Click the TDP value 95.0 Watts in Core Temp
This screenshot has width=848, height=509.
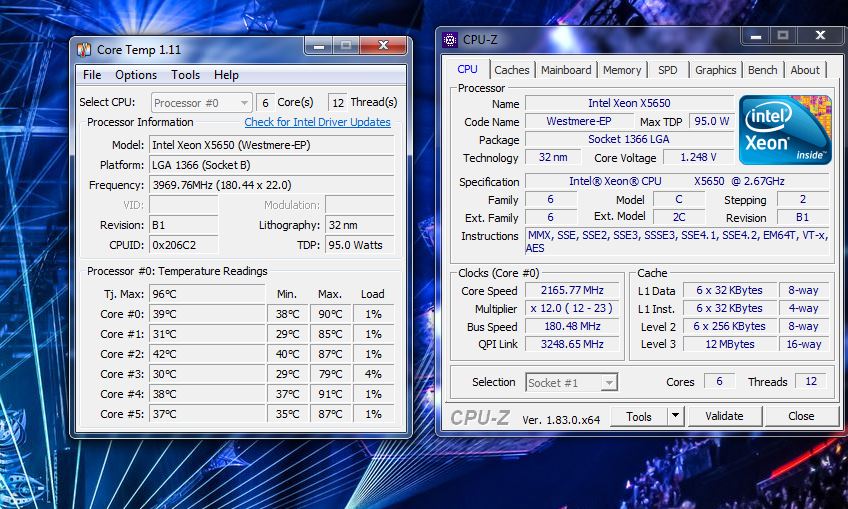pos(360,245)
